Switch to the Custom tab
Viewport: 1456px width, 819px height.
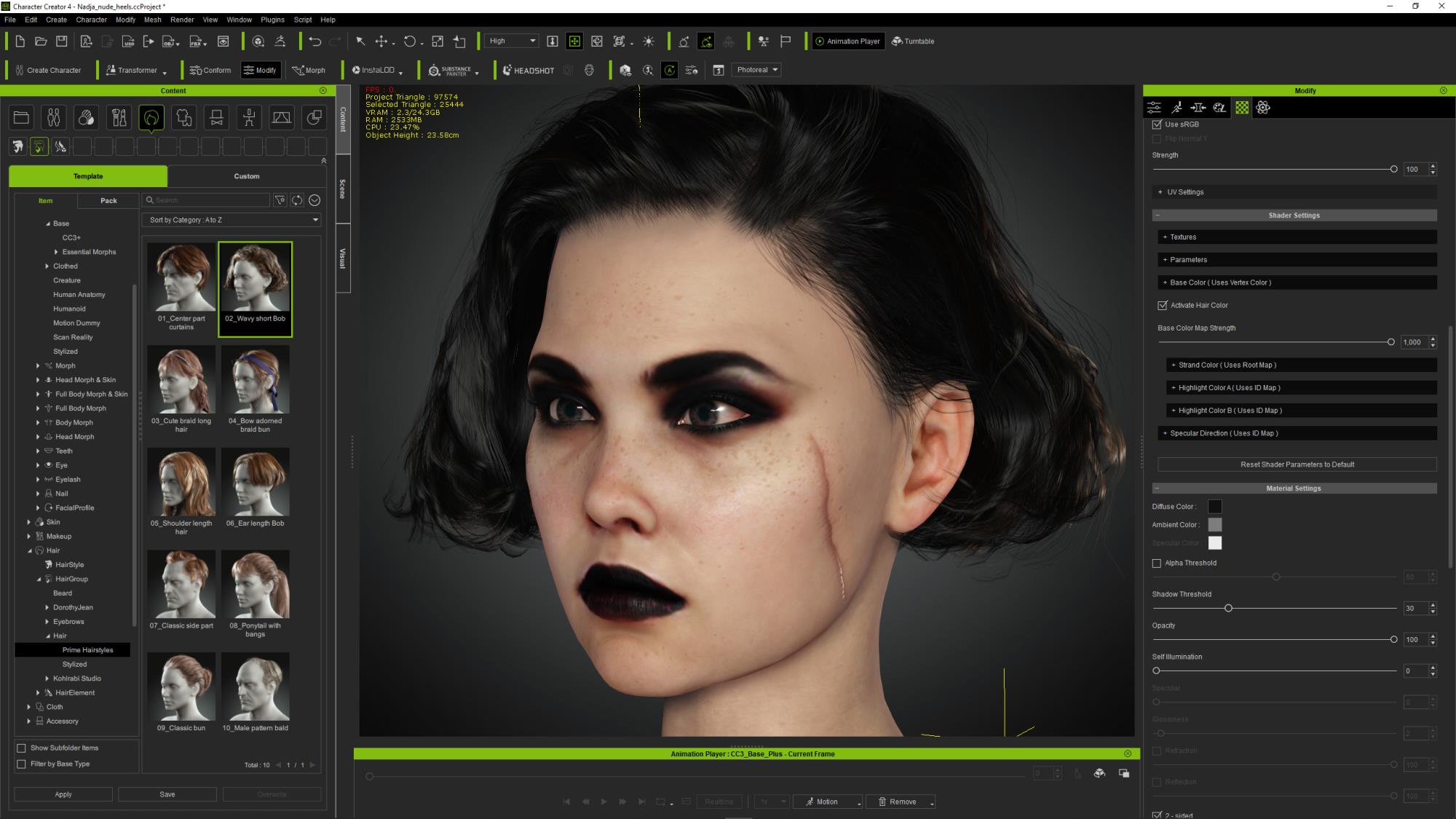(247, 176)
